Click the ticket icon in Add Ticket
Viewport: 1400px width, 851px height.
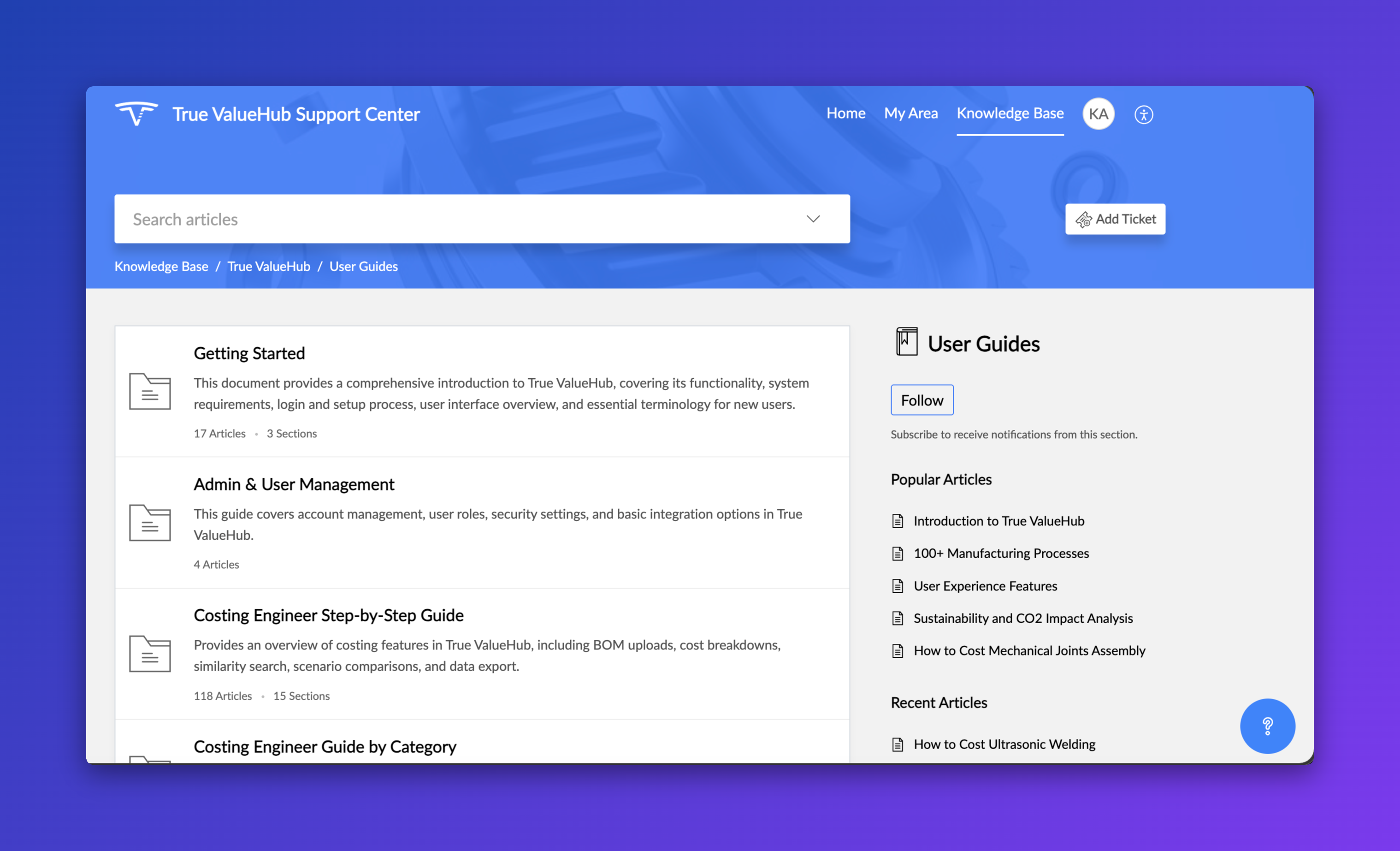(1083, 220)
